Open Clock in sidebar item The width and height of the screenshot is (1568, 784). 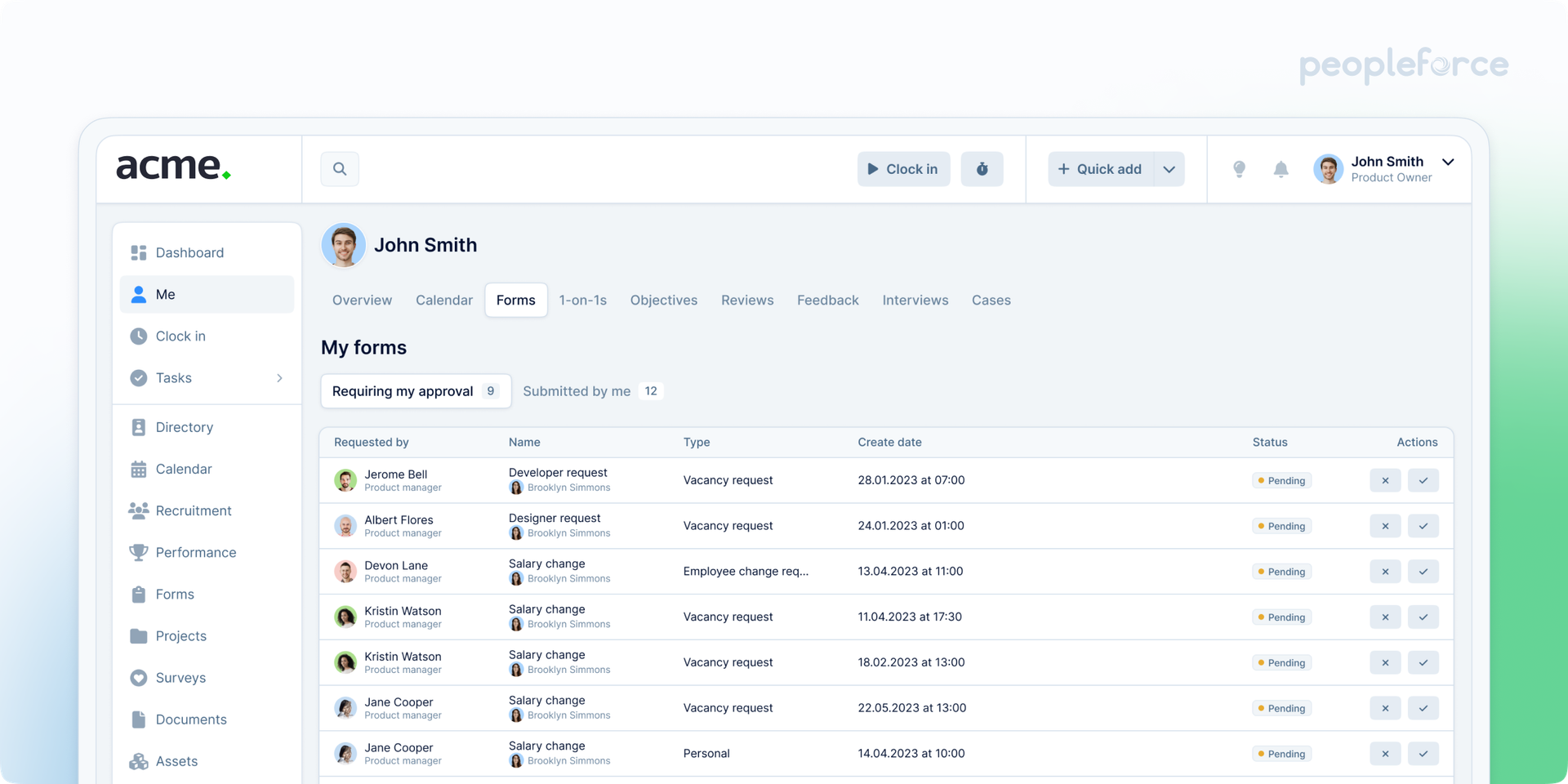pos(207,336)
